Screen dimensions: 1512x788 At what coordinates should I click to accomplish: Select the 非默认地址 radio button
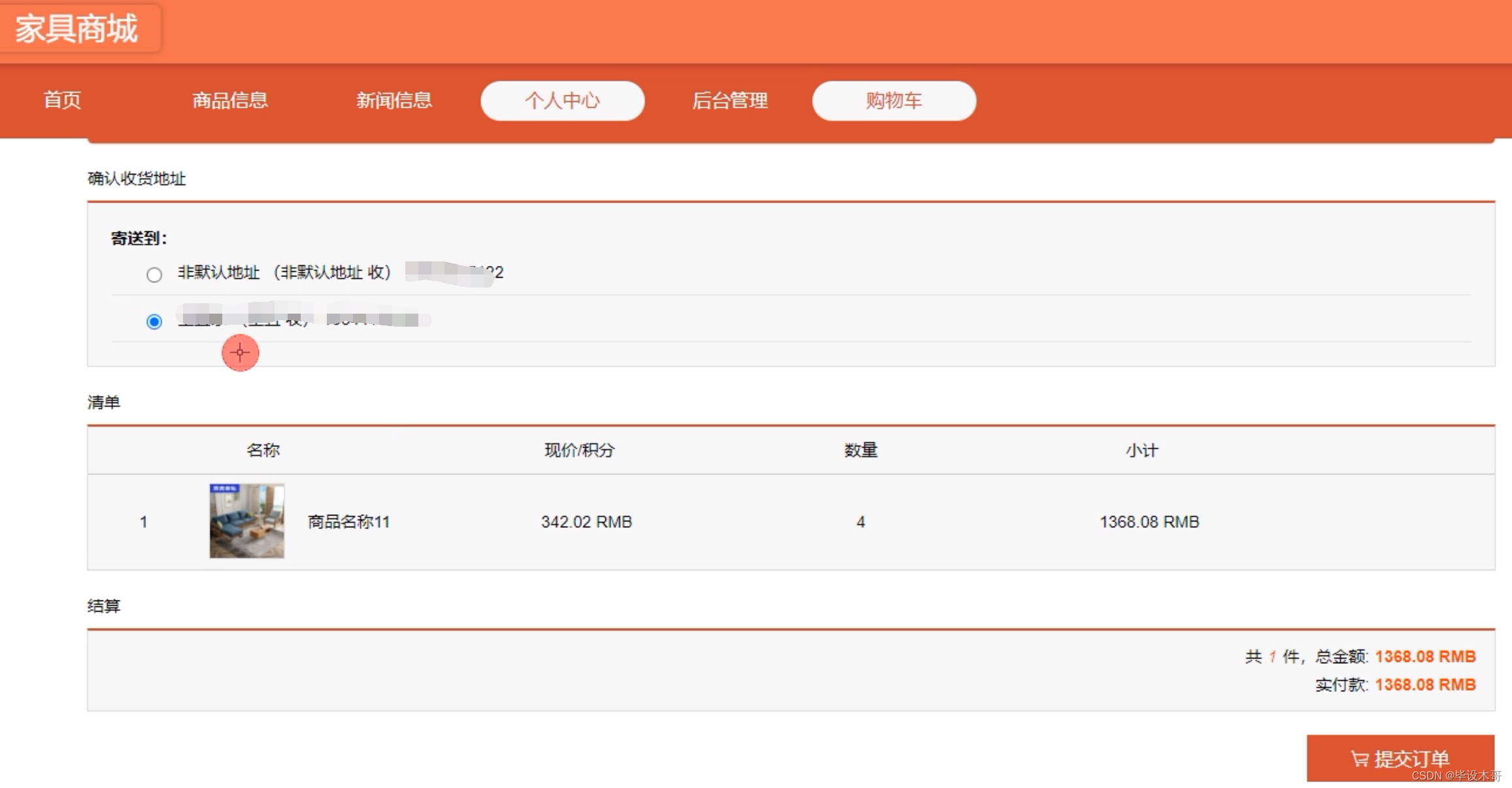pyautogui.click(x=154, y=274)
